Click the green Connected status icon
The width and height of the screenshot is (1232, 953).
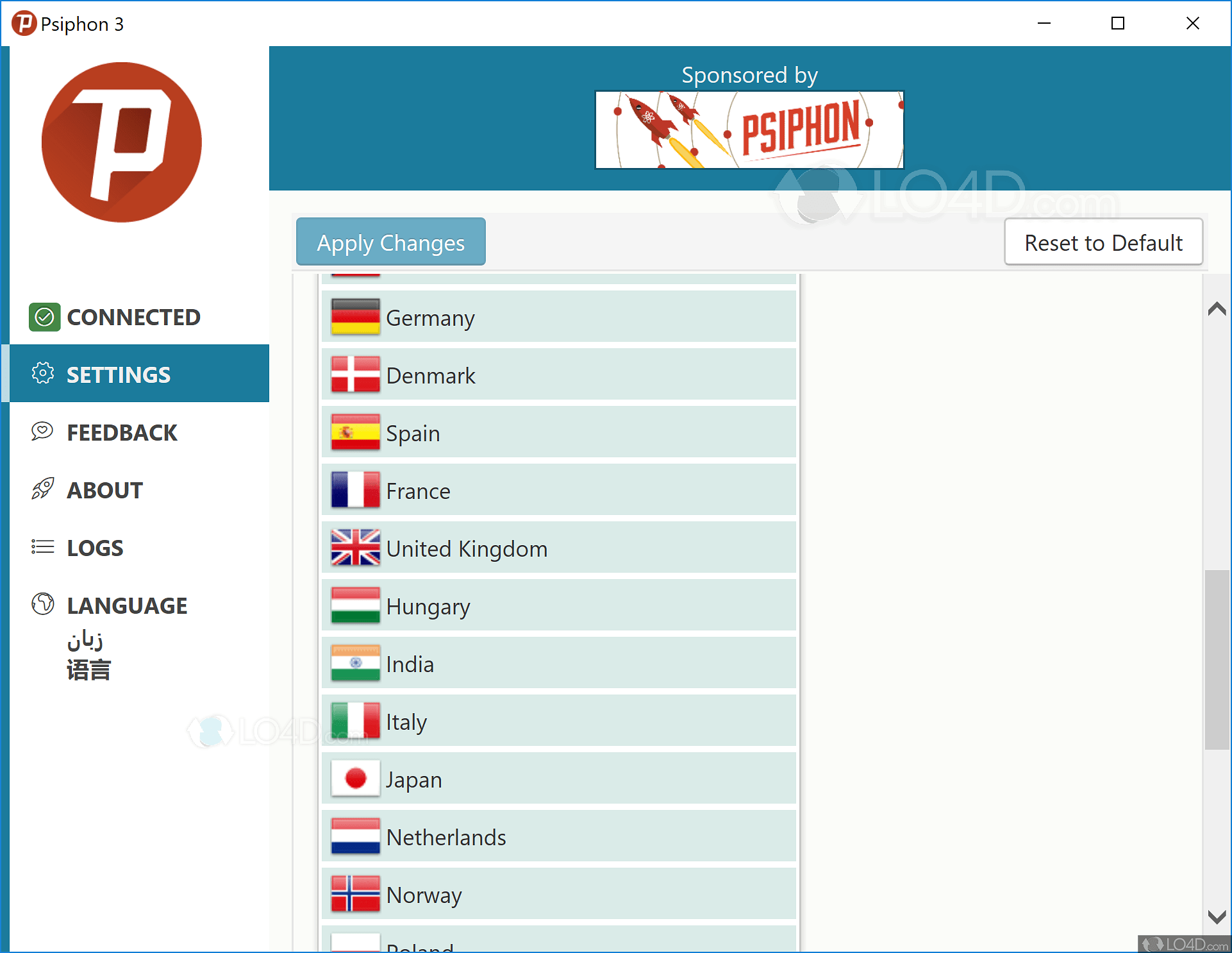click(x=44, y=317)
